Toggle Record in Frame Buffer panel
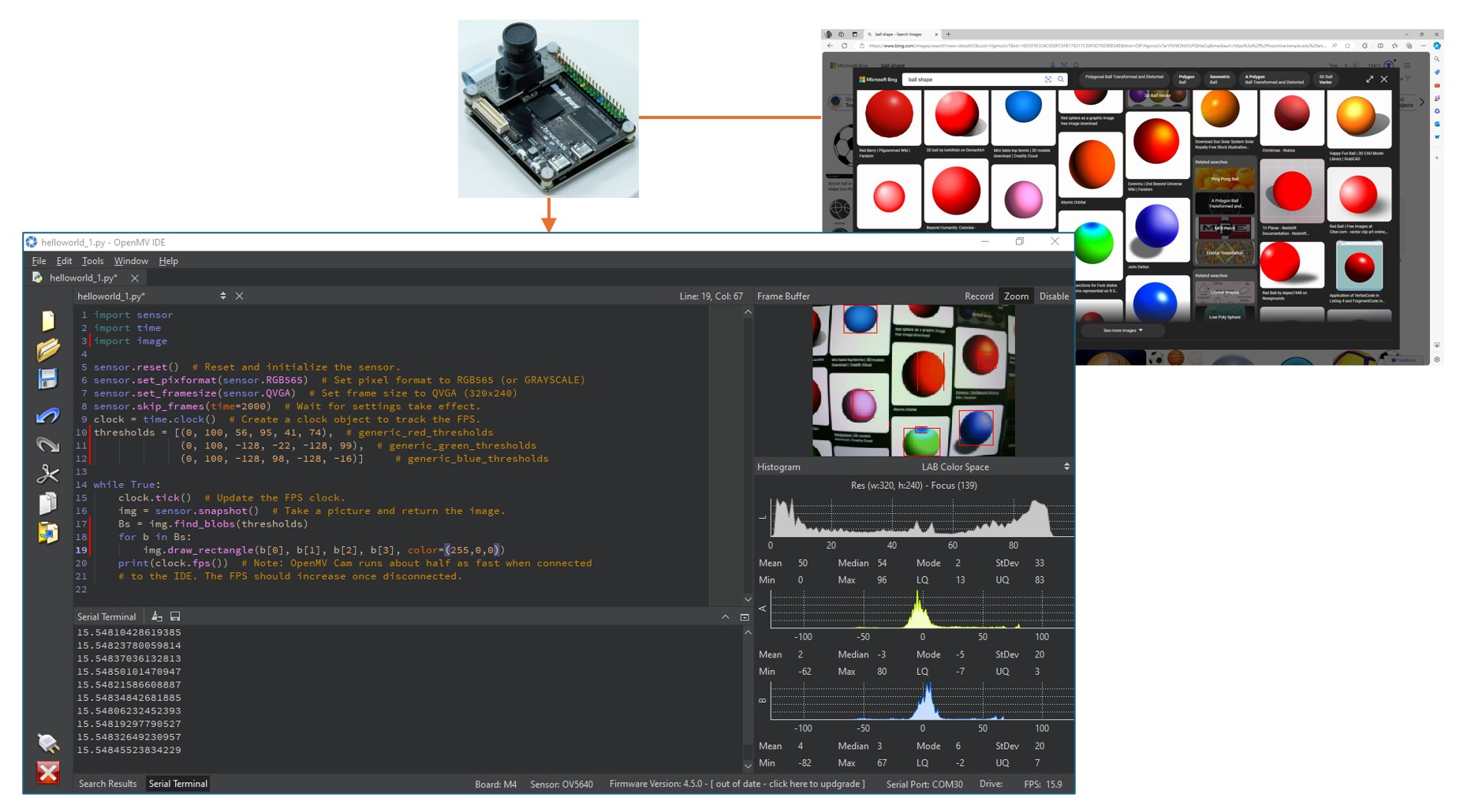Viewport: 1471px width, 812px height. (979, 296)
